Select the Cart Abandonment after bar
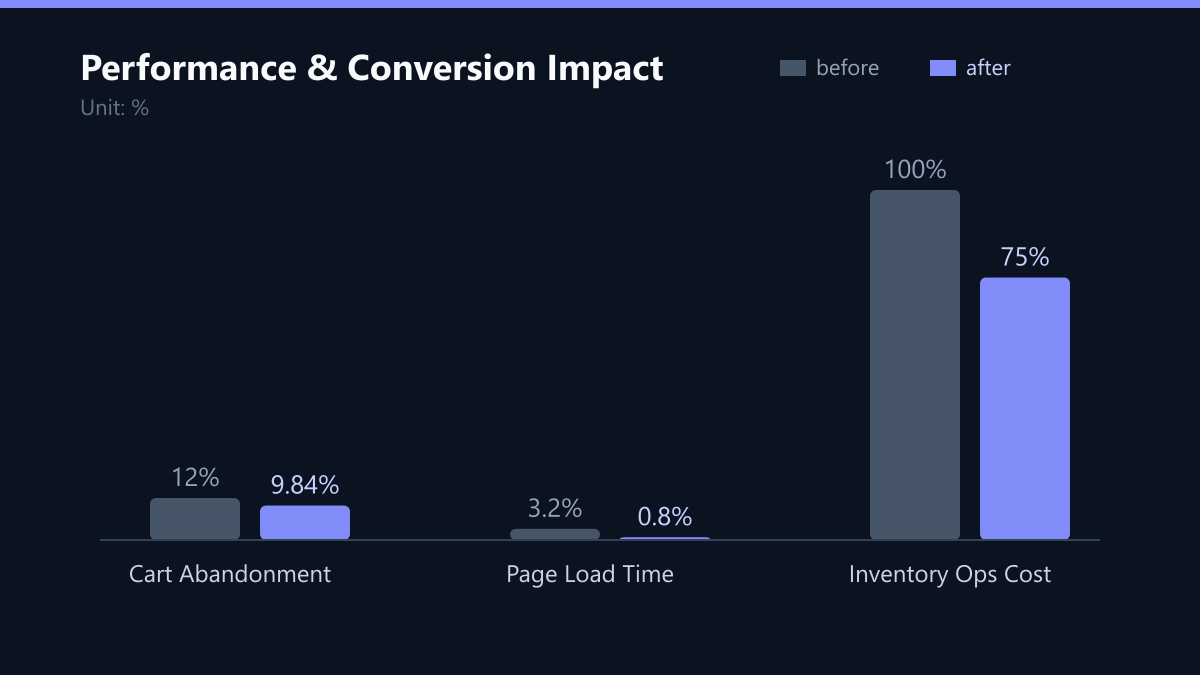The height and width of the screenshot is (675, 1200). pyautogui.click(x=305, y=523)
